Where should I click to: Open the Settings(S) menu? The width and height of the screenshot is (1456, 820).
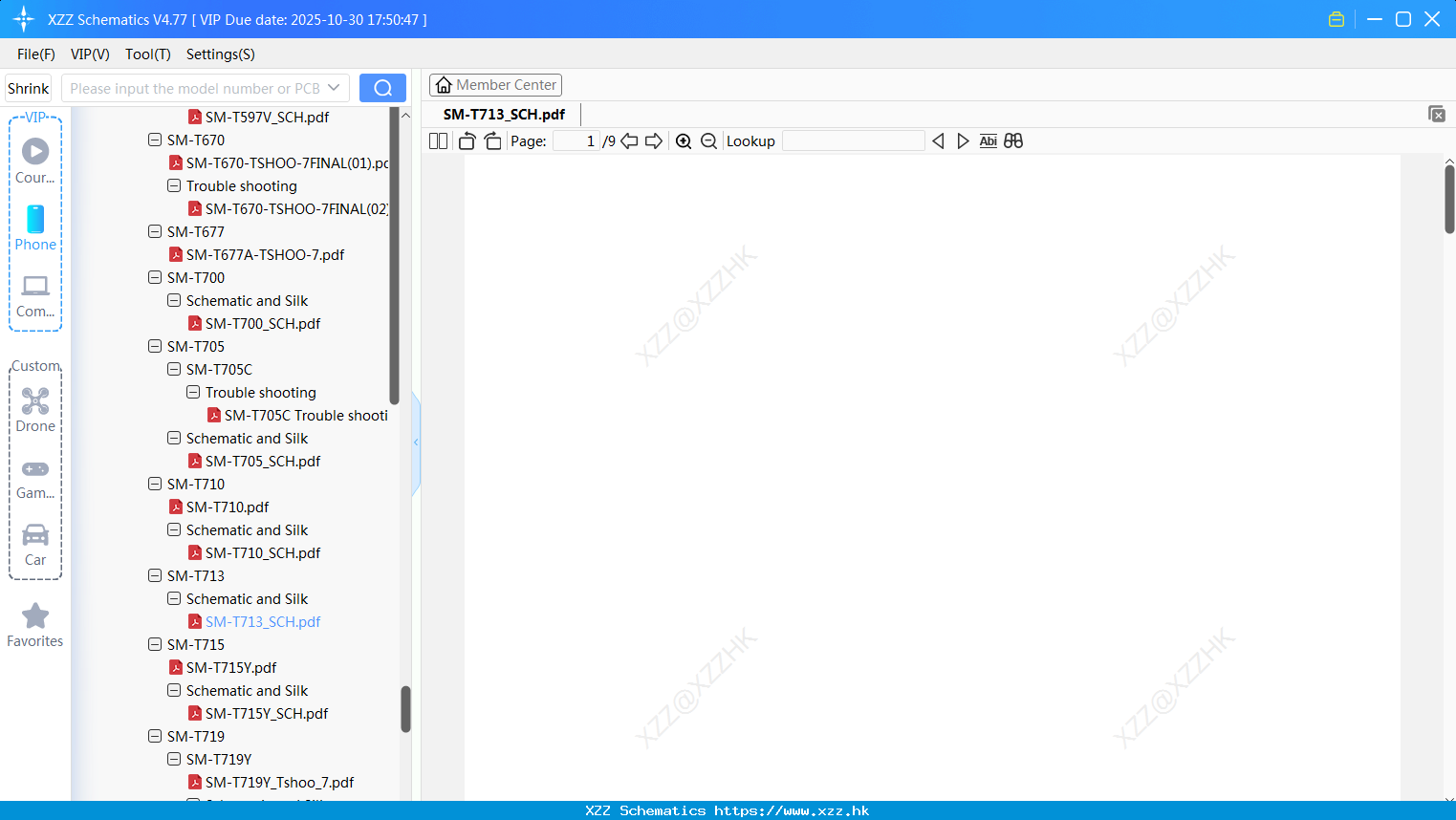pyautogui.click(x=221, y=54)
